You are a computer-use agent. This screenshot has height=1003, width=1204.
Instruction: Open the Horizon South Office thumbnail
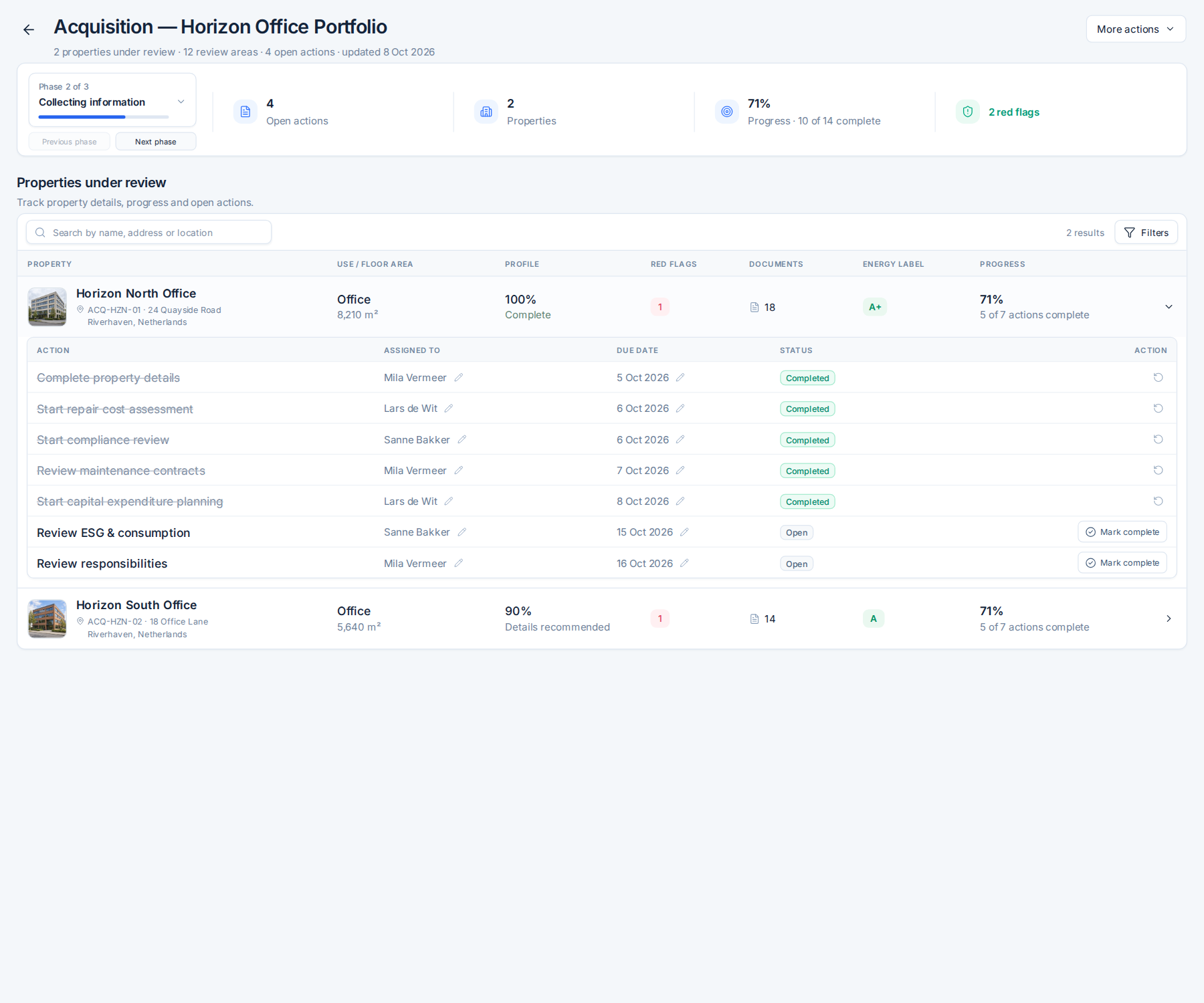[47, 619]
